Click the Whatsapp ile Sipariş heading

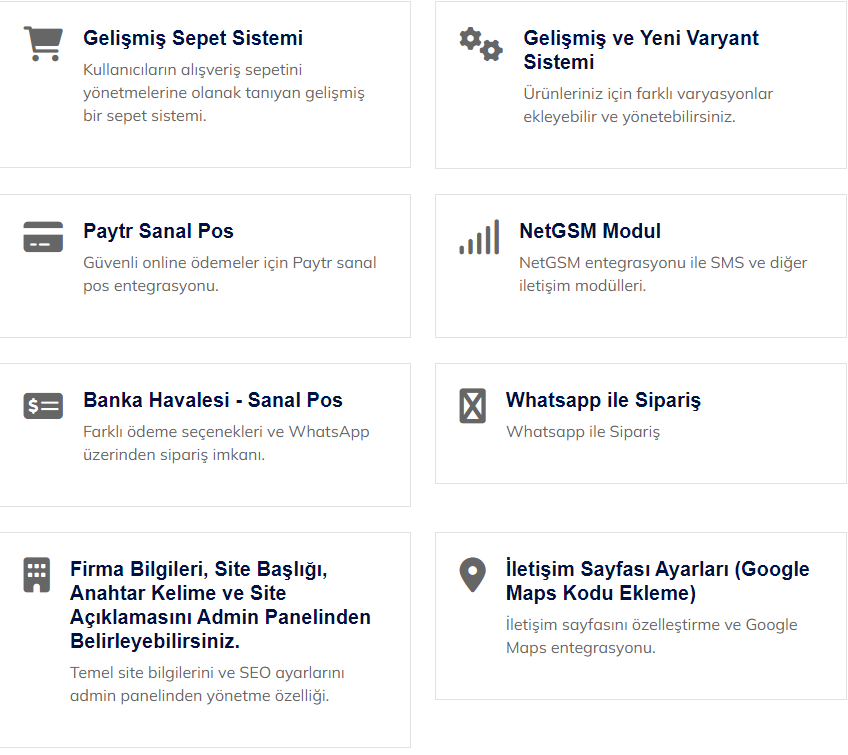pos(603,400)
